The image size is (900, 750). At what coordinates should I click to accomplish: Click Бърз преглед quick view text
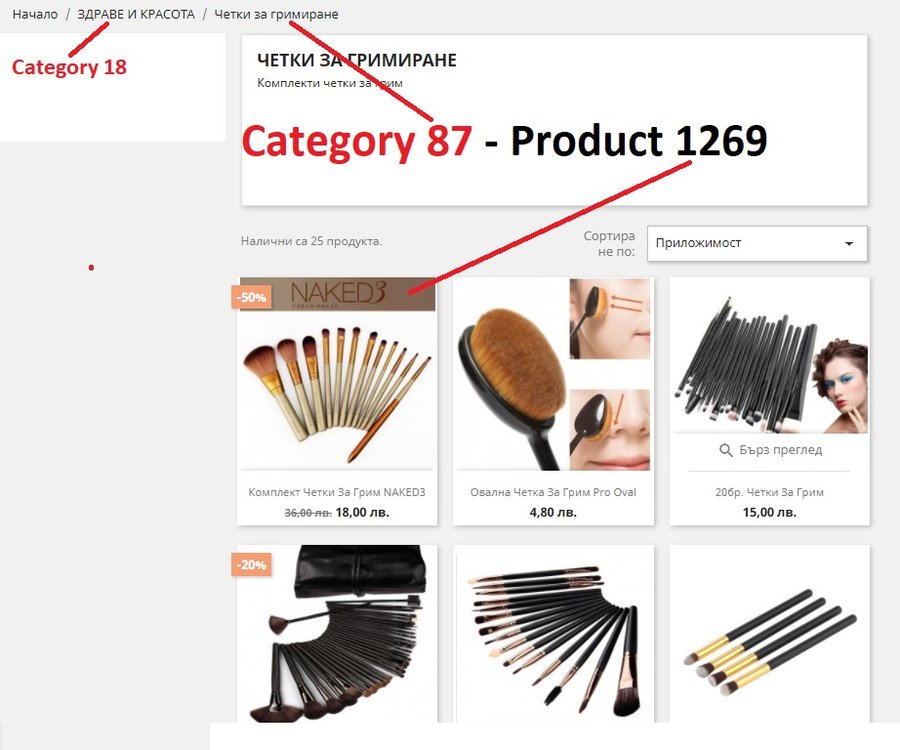click(781, 450)
